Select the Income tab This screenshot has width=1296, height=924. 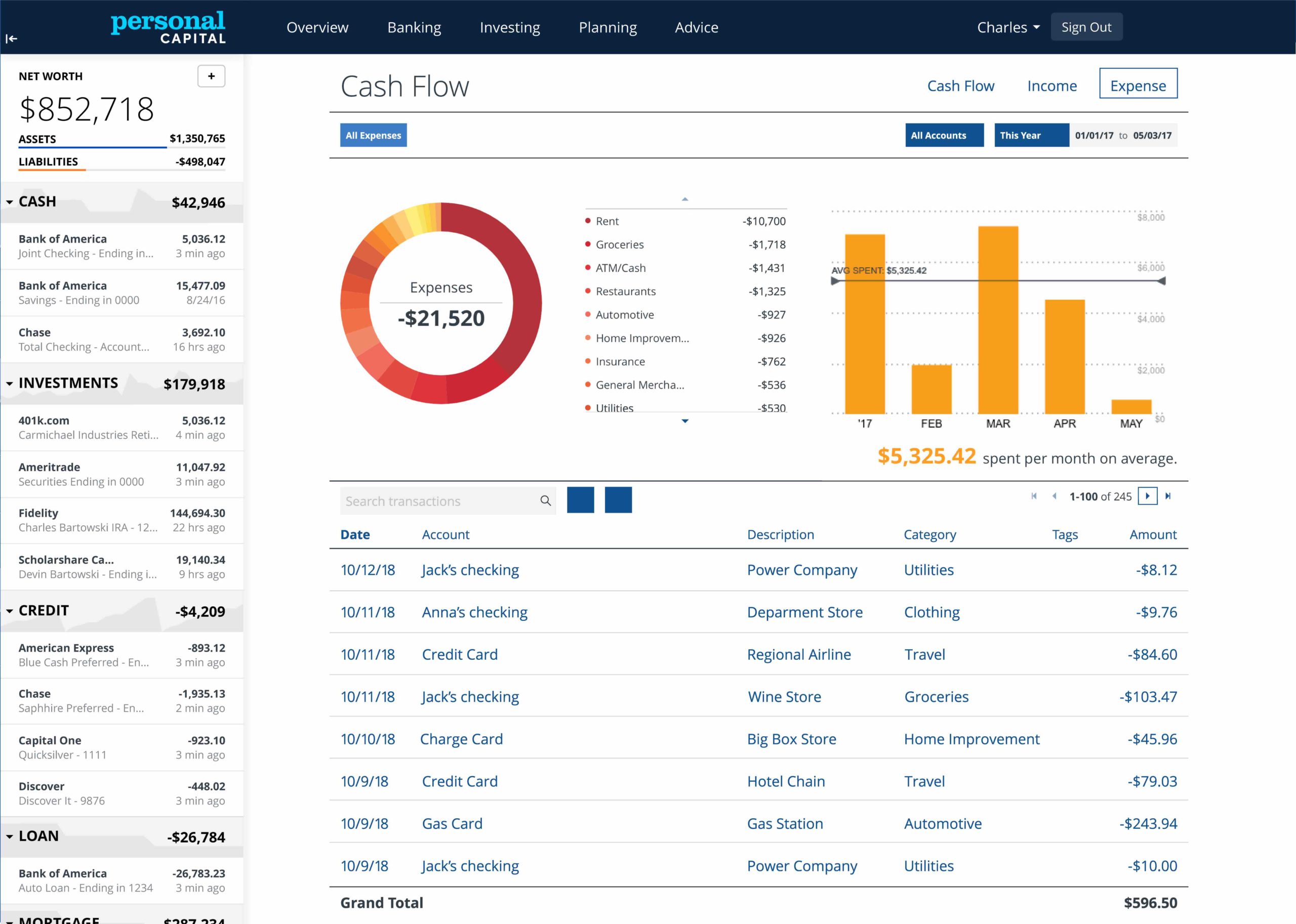pyautogui.click(x=1053, y=85)
